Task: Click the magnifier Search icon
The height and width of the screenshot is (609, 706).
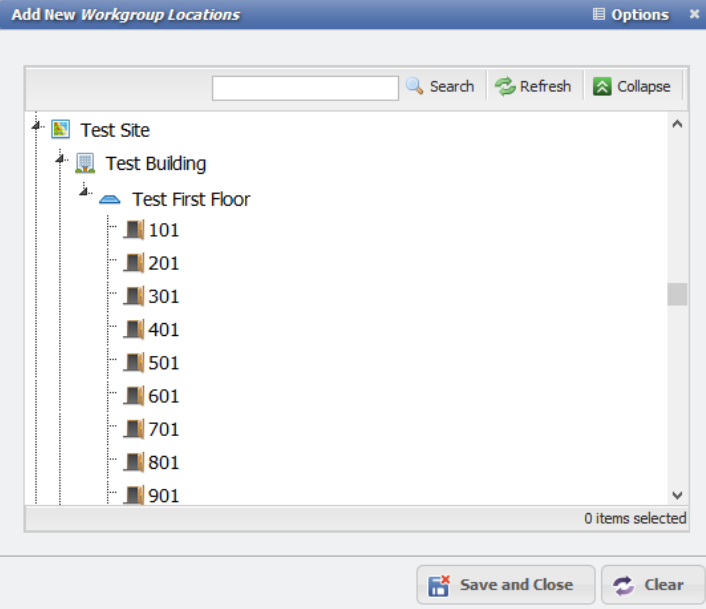Action: click(415, 87)
